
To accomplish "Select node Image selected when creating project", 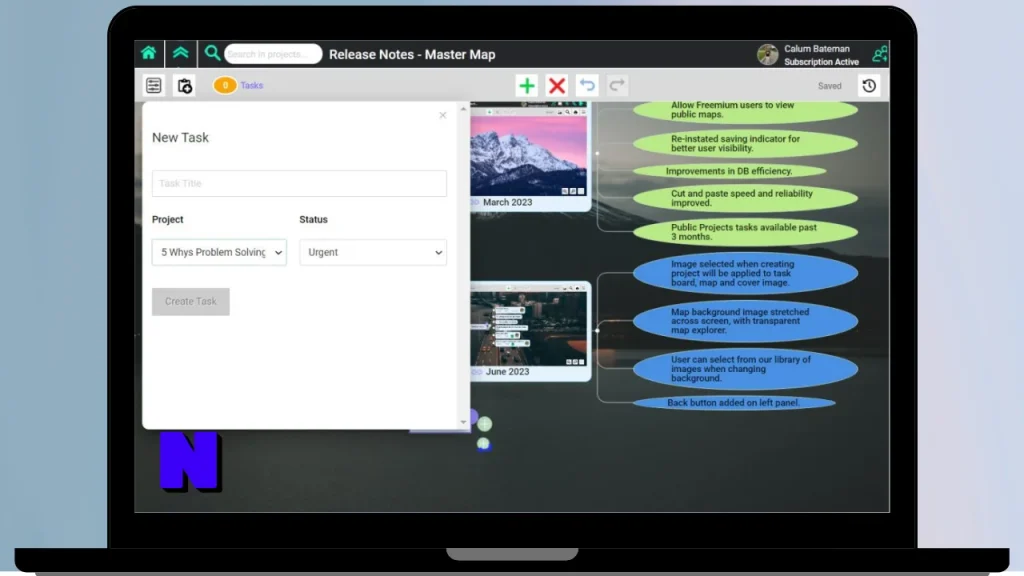I will click(x=745, y=274).
